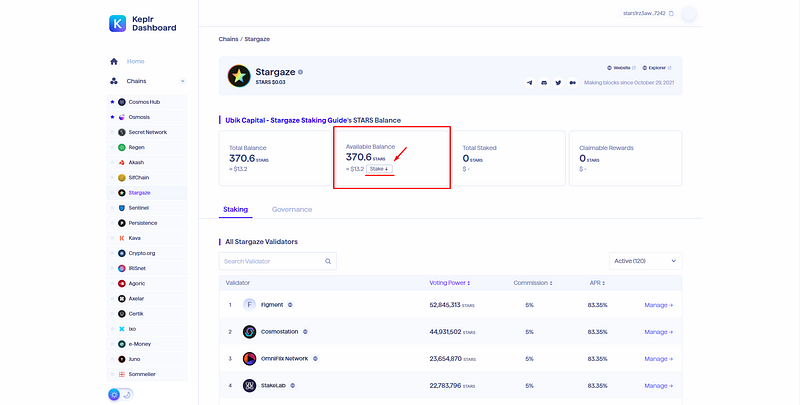This screenshot has height=405, width=800.
Task: Click info badge next to Stargaze title
Action: pos(301,72)
